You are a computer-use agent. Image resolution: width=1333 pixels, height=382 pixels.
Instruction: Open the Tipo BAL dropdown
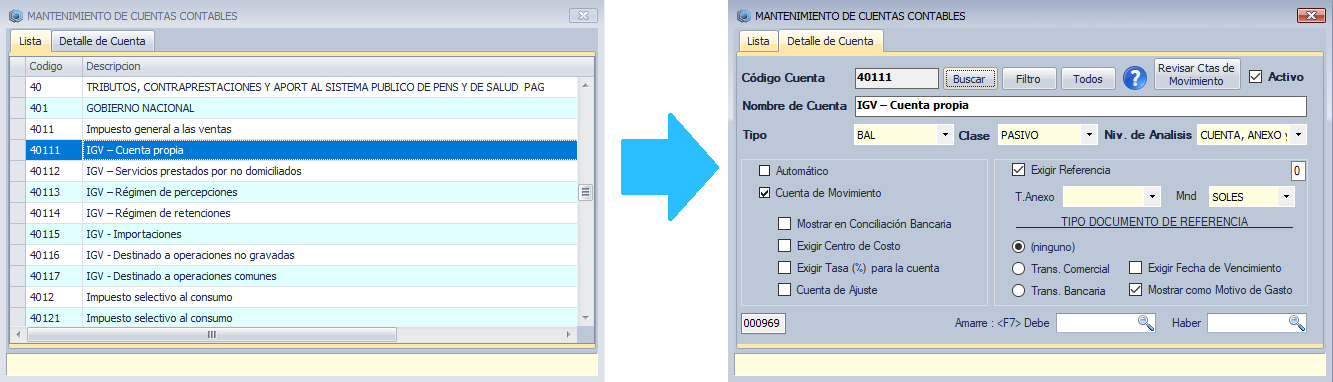click(944, 134)
